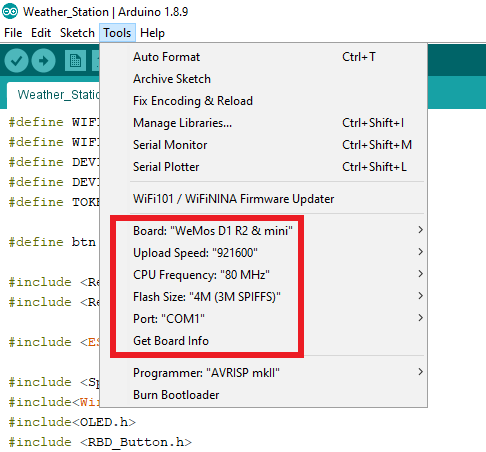This screenshot has height=452, width=486.
Task: Open Manage Libraries... entry
Action: pos(263,123)
